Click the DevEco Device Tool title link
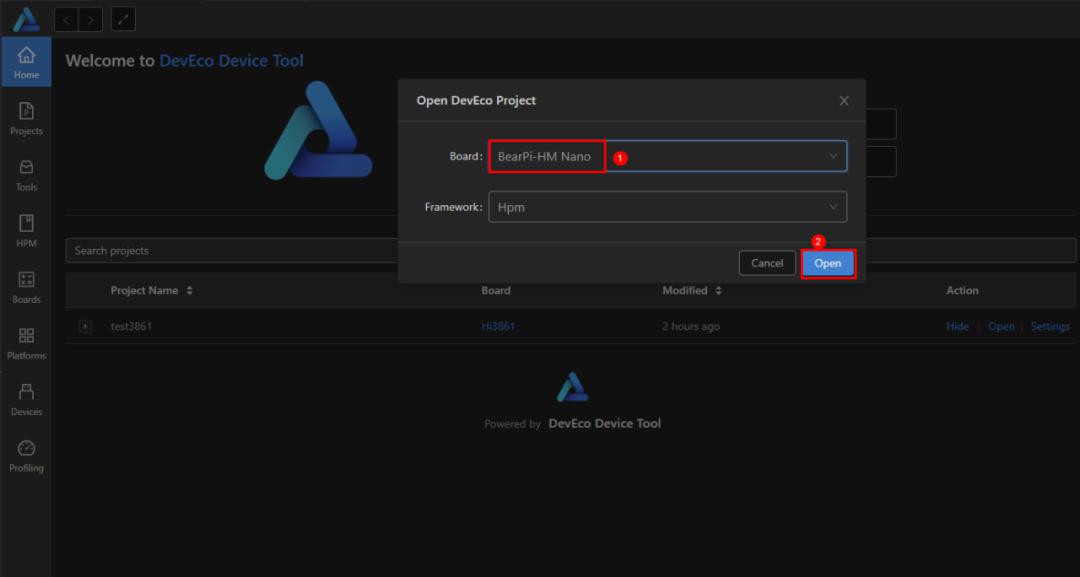This screenshot has height=577, width=1080. pyautogui.click(x=231, y=61)
